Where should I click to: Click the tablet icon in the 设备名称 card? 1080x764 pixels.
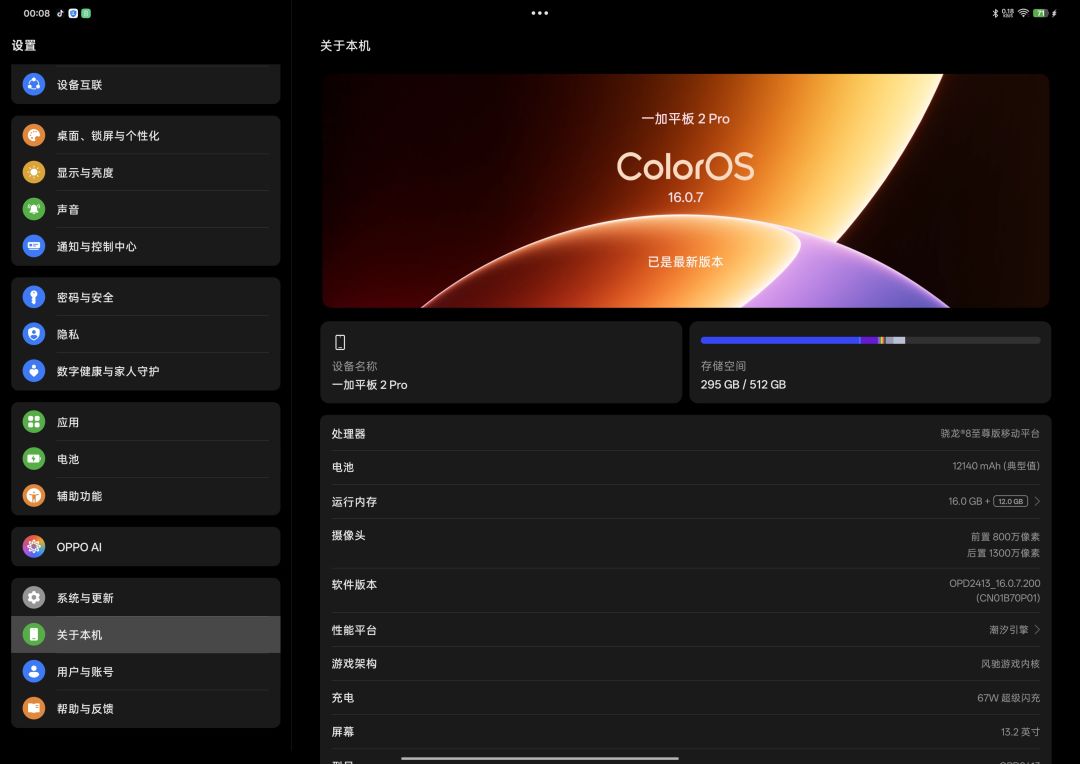click(340, 342)
